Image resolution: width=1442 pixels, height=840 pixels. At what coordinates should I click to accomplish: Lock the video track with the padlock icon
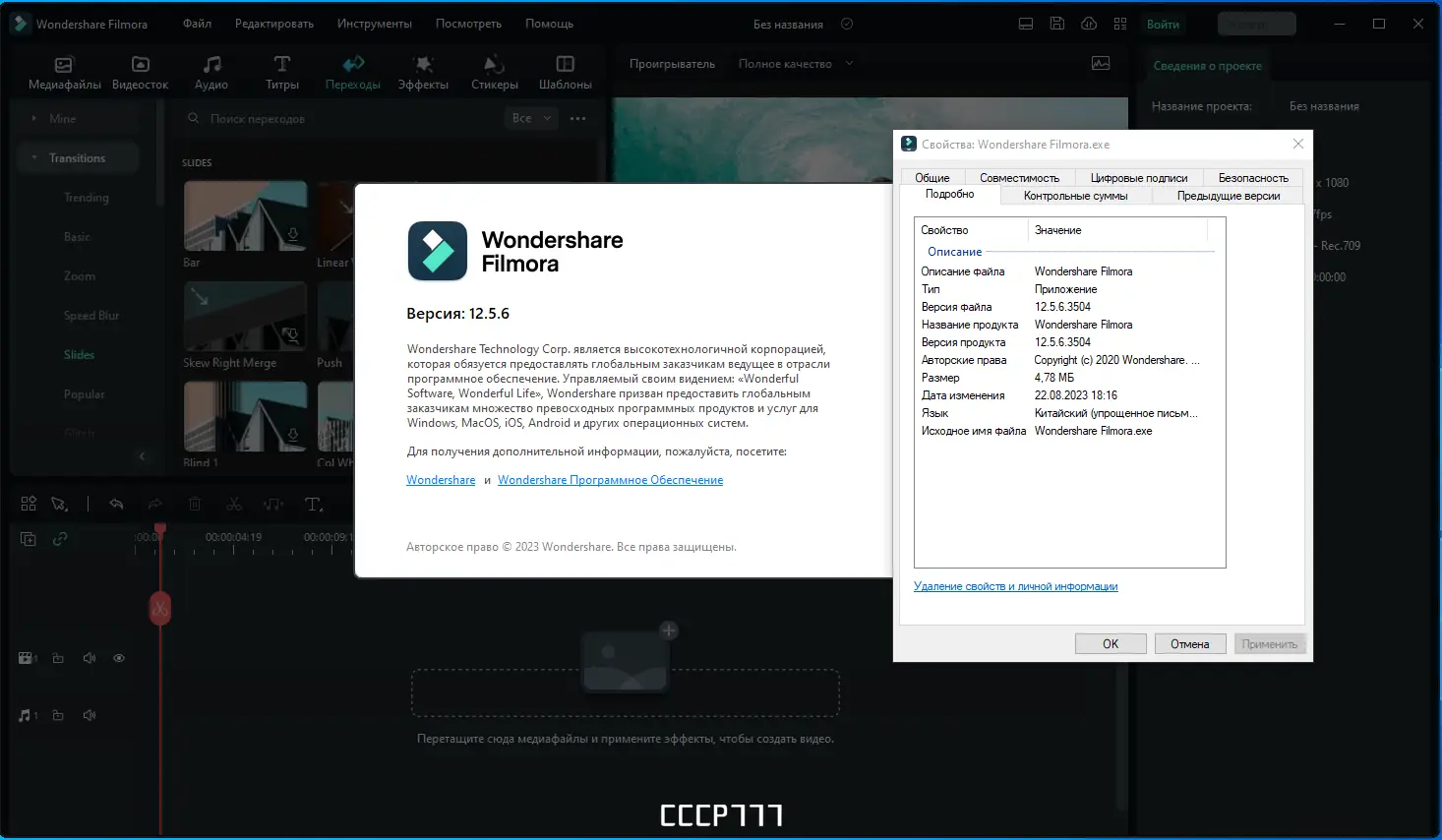[58, 658]
